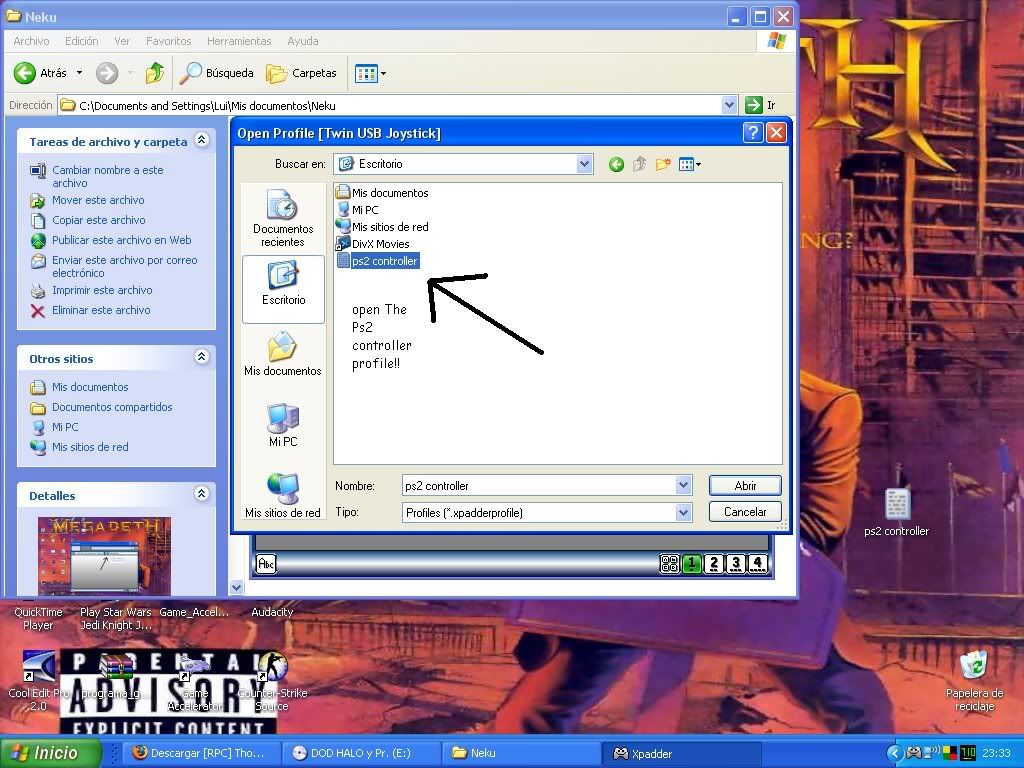Go to Documentos recientes in places bar
Screen dimensions: 1024x768
[283, 219]
